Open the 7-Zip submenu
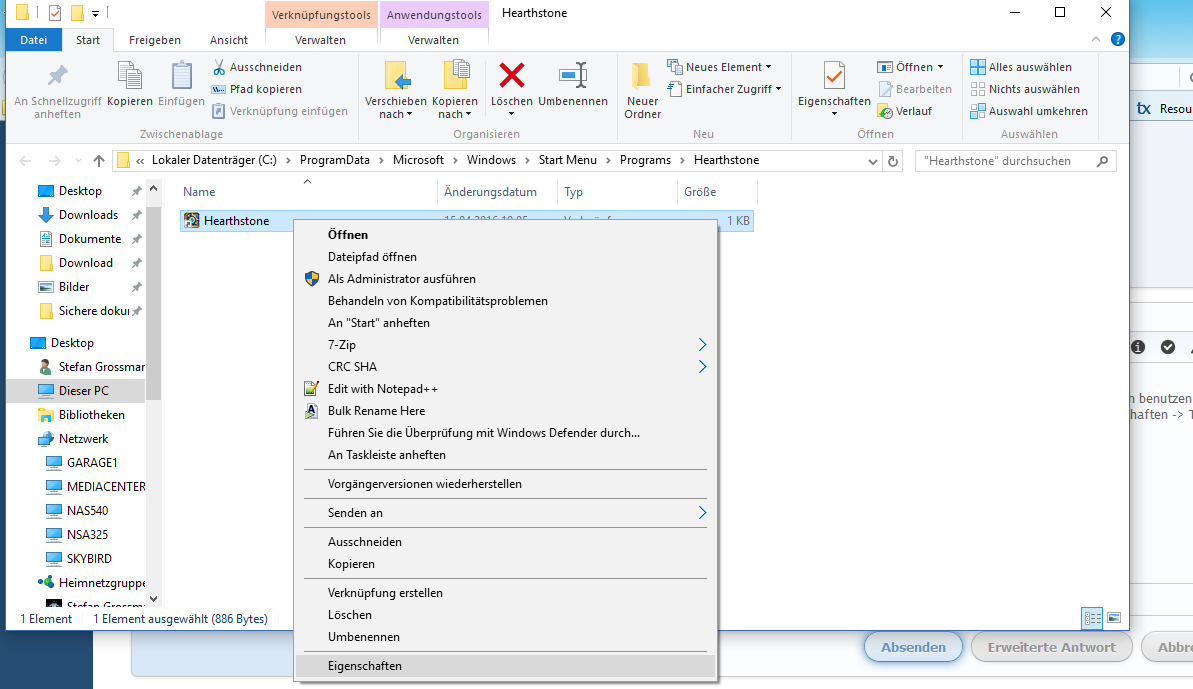Screen dimensions: 1193x689 [x=505, y=344]
